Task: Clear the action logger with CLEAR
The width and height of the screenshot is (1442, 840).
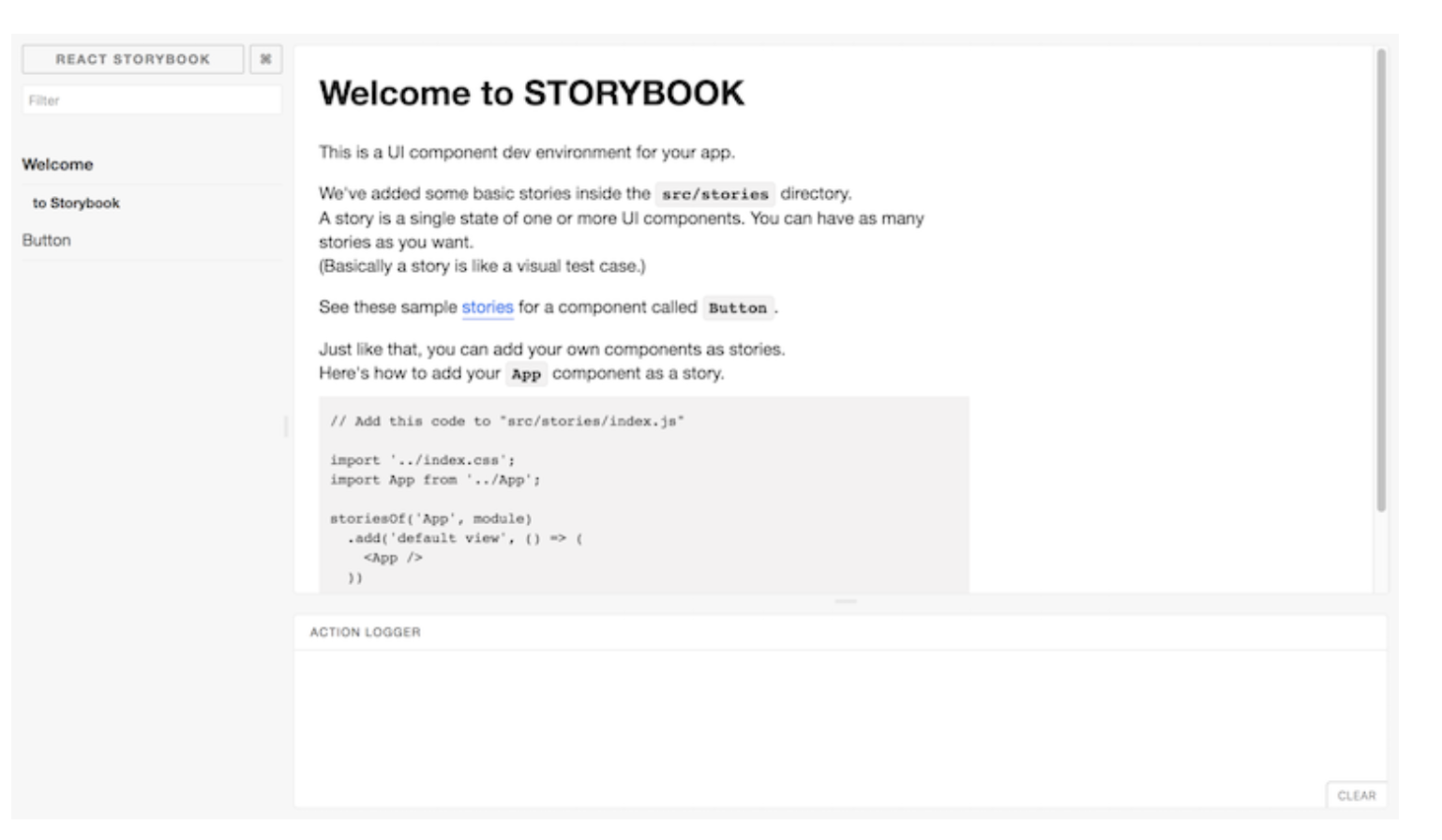Action: (x=1357, y=795)
